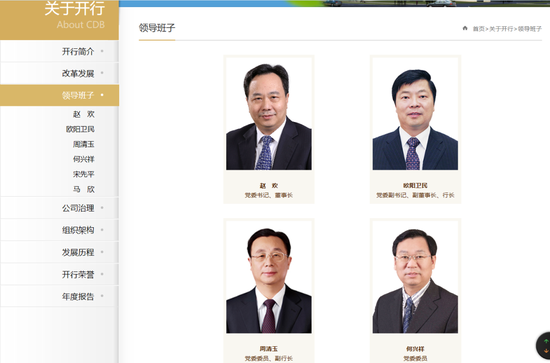Open the portrait photo of 何兴祥
Image resolution: width=550 pixels, height=363 pixels.
(x=415, y=277)
